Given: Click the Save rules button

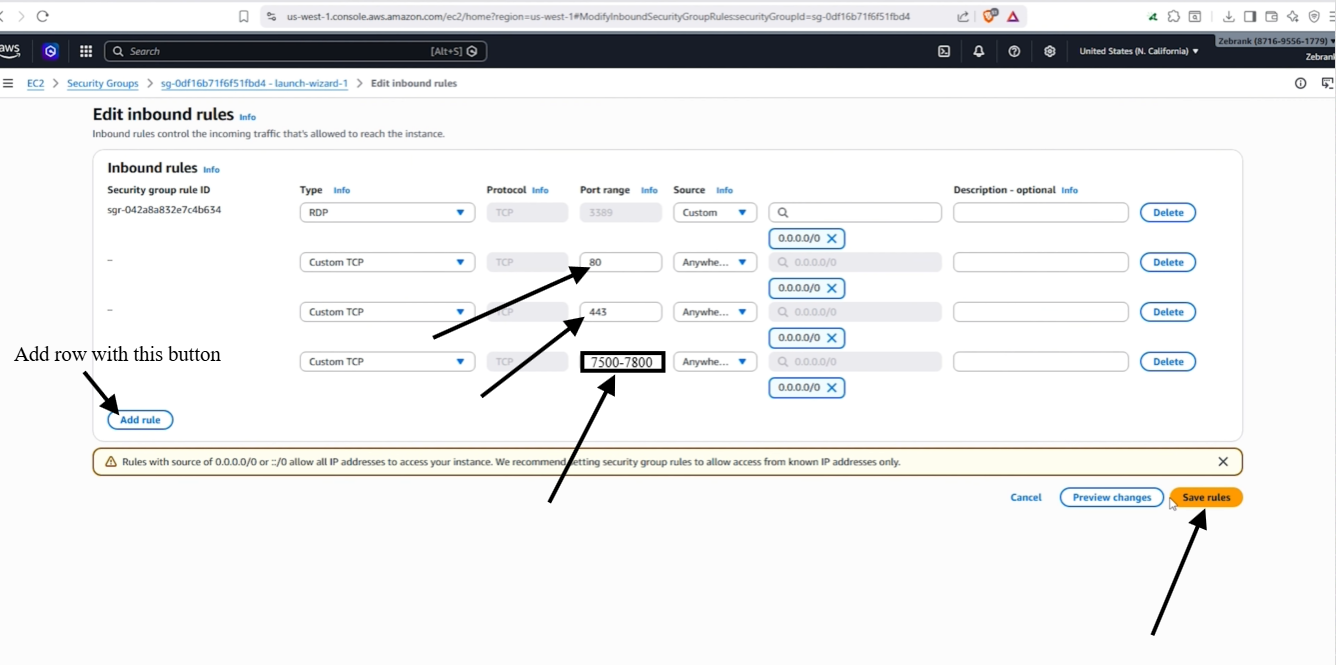Looking at the screenshot, I should coord(1206,497).
